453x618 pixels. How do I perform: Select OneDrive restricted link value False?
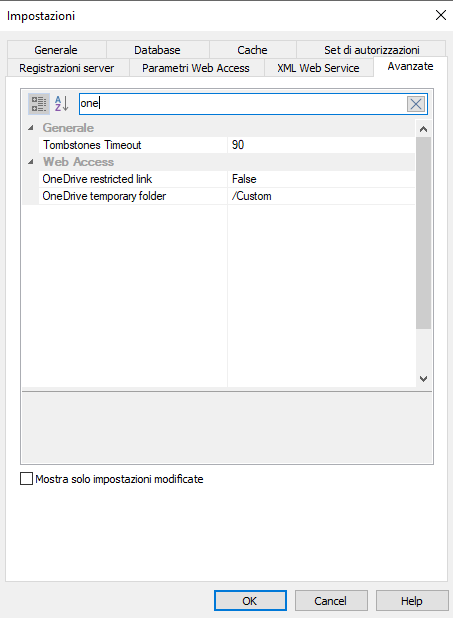(321, 179)
